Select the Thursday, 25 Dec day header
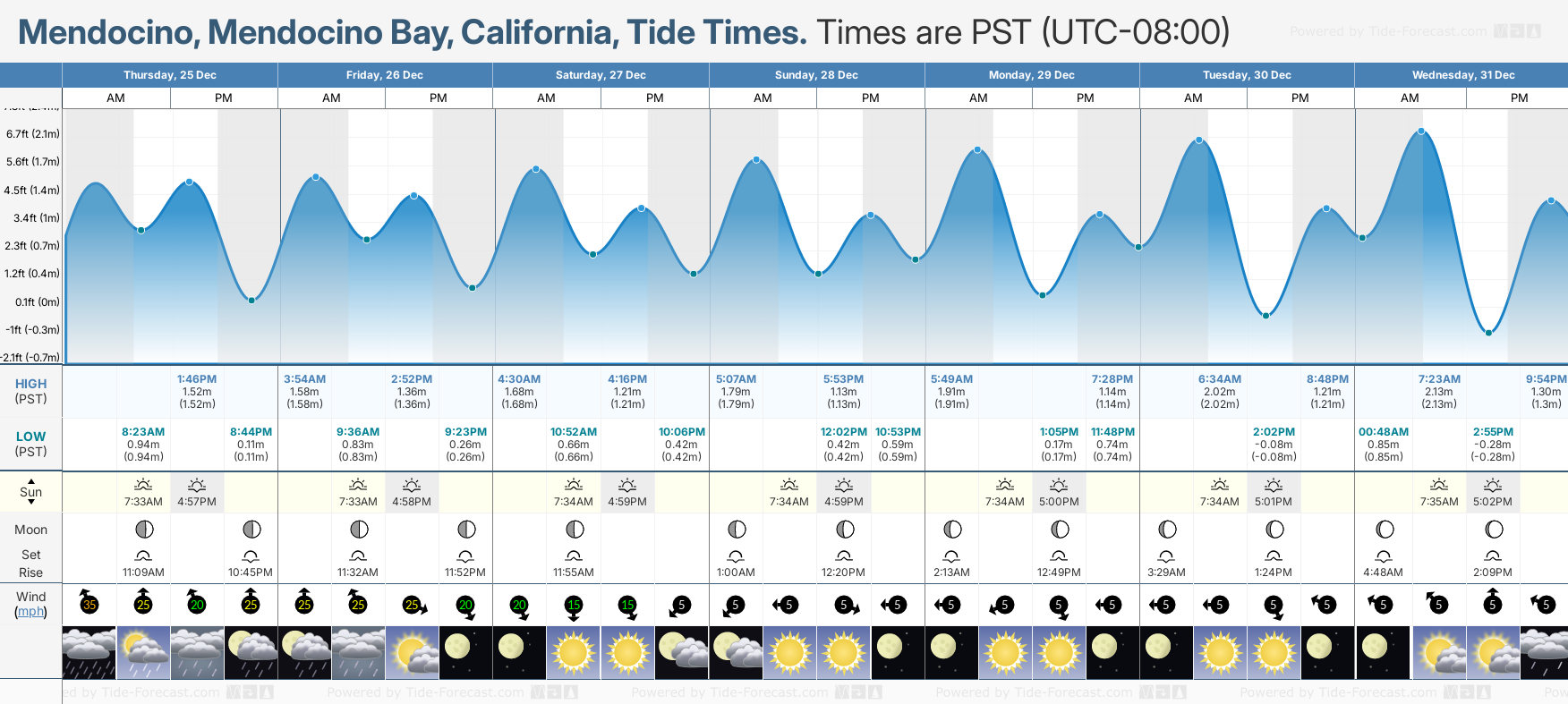Image resolution: width=1568 pixels, height=704 pixels. [170, 75]
